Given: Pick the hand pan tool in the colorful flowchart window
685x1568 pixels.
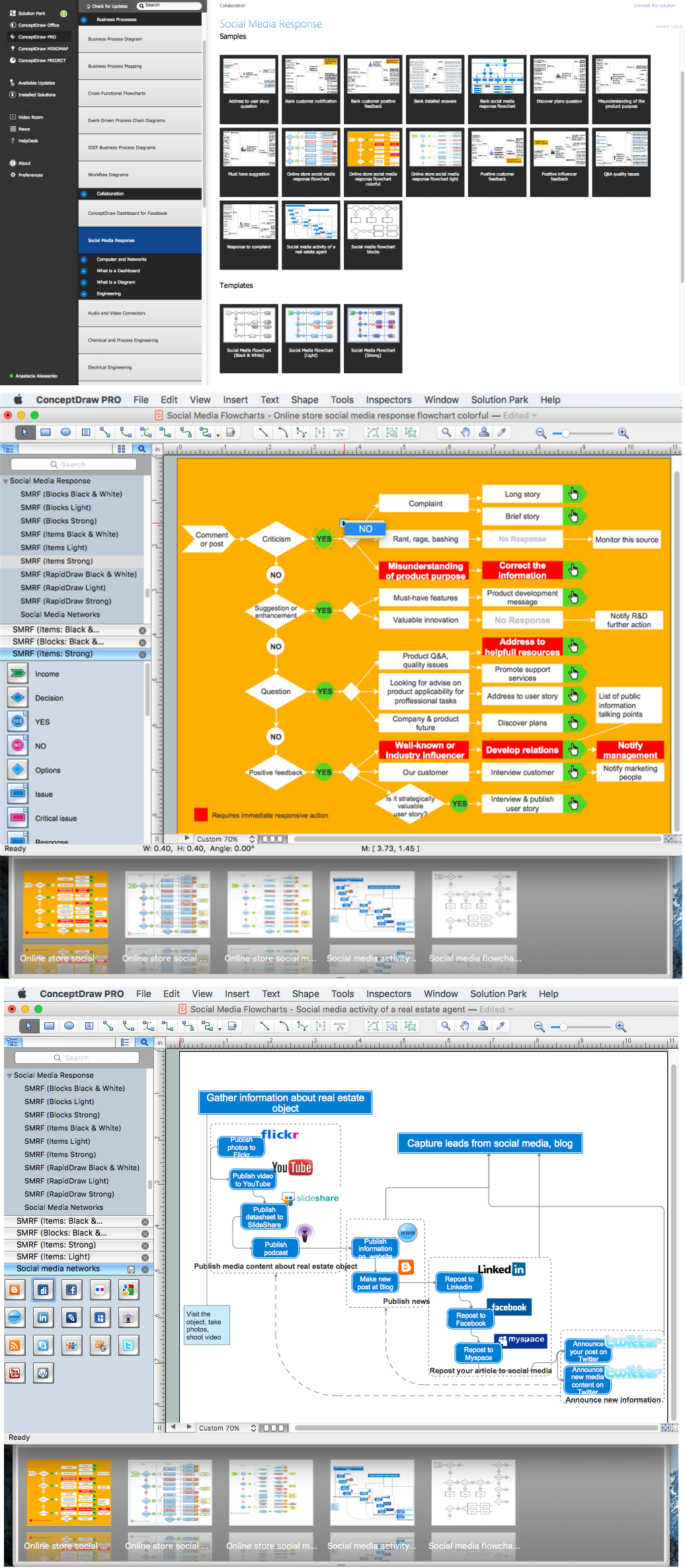Looking at the screenshot, I should 465,432.
